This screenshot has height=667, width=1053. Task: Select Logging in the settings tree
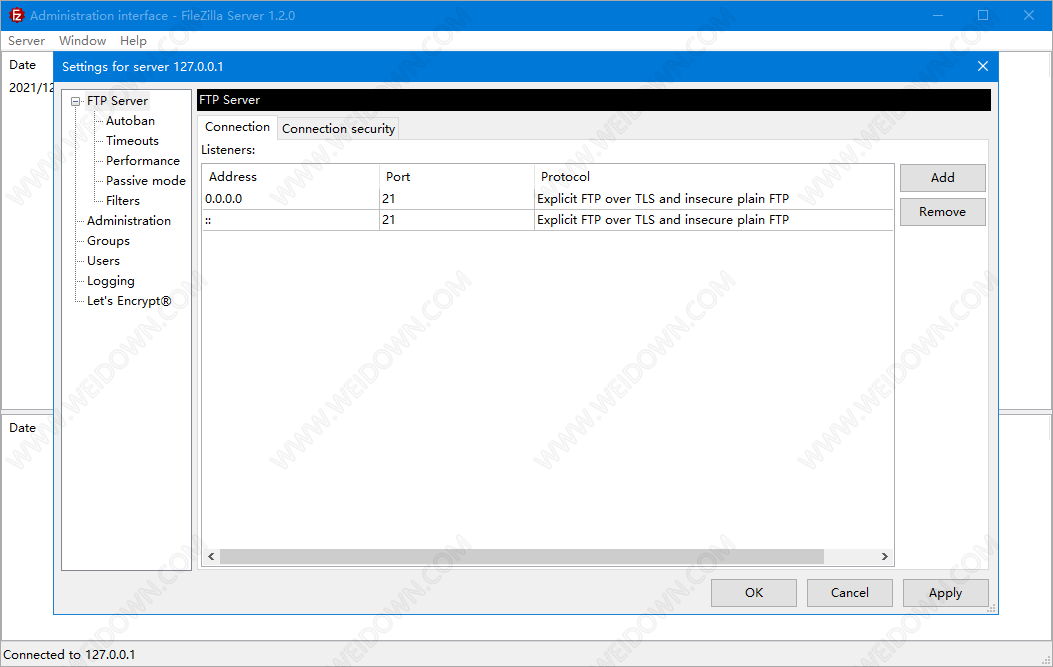tap(111, 281)
